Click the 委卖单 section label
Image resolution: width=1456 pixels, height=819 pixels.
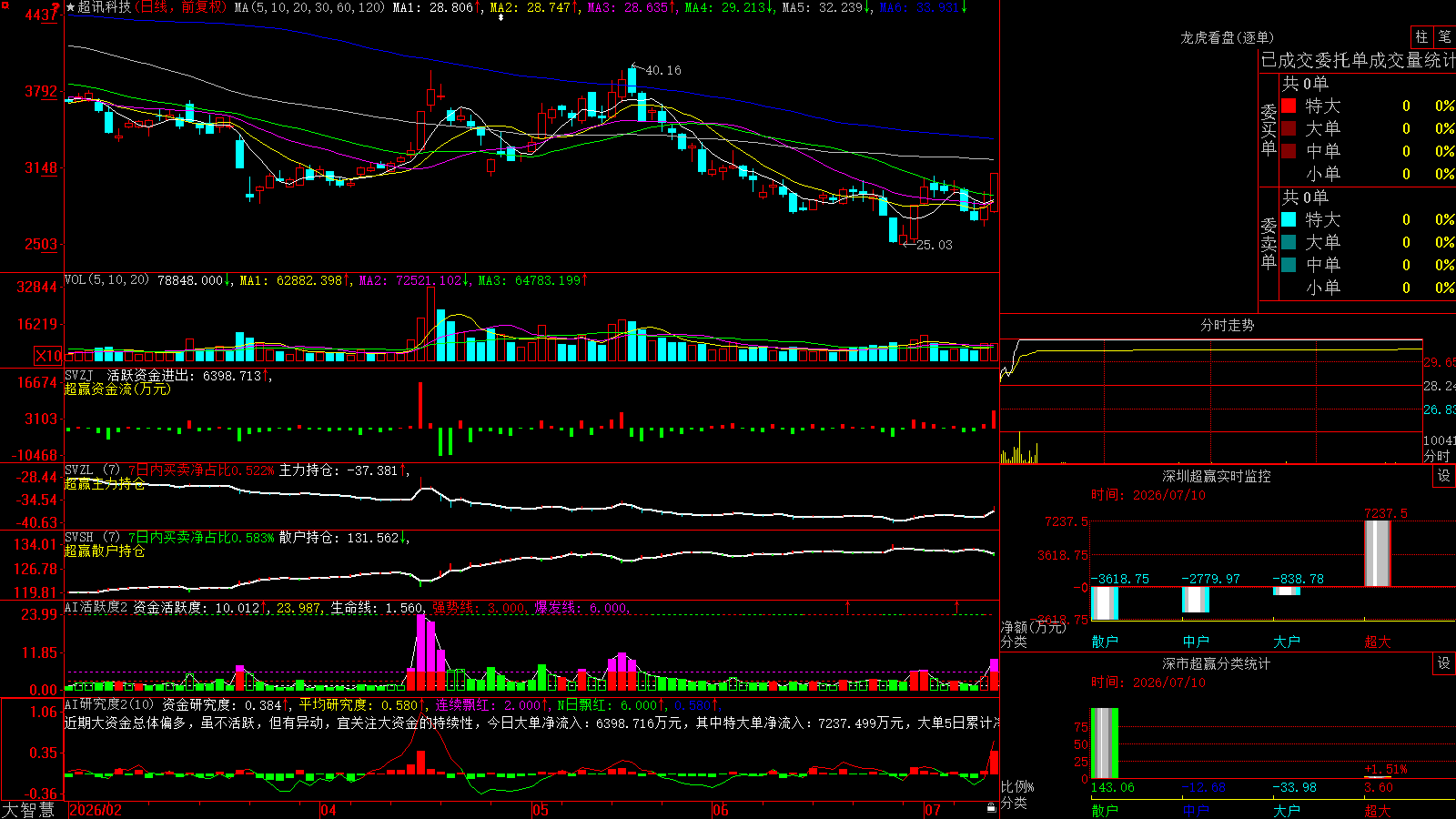tap(1269, 243)
